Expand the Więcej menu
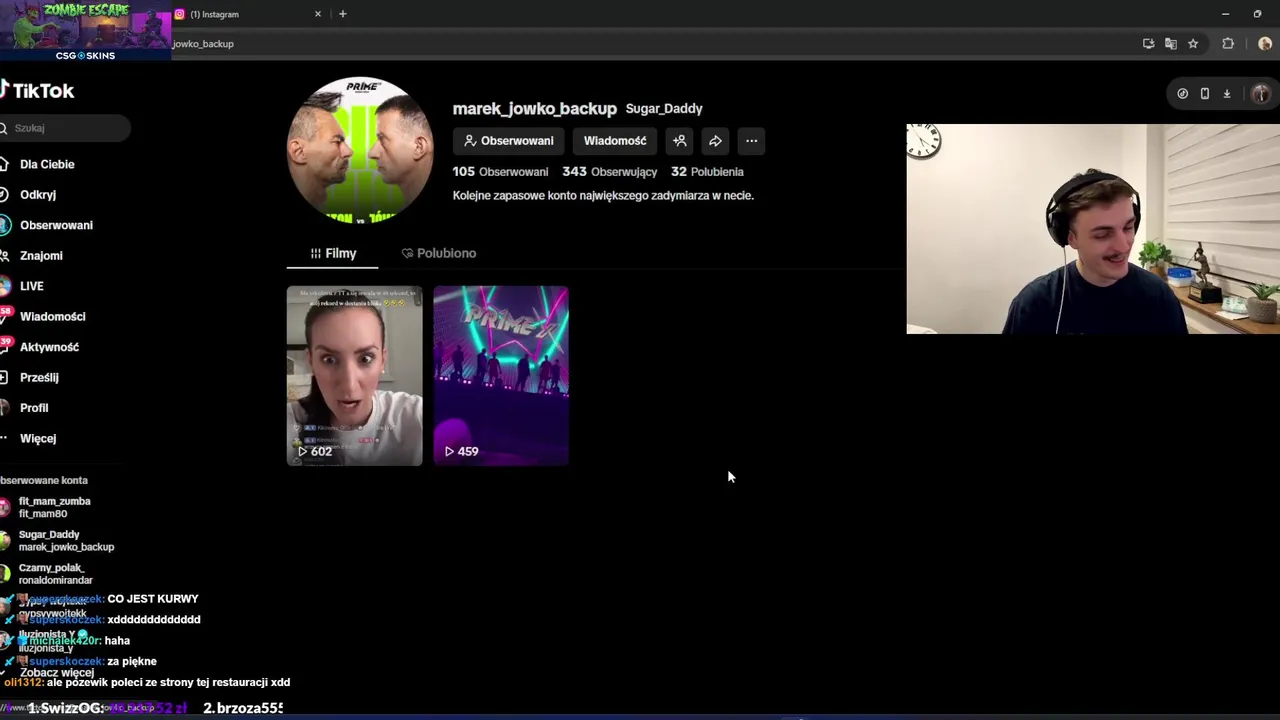The height and width of the screenshot is (720, 1280). point(38,439)
